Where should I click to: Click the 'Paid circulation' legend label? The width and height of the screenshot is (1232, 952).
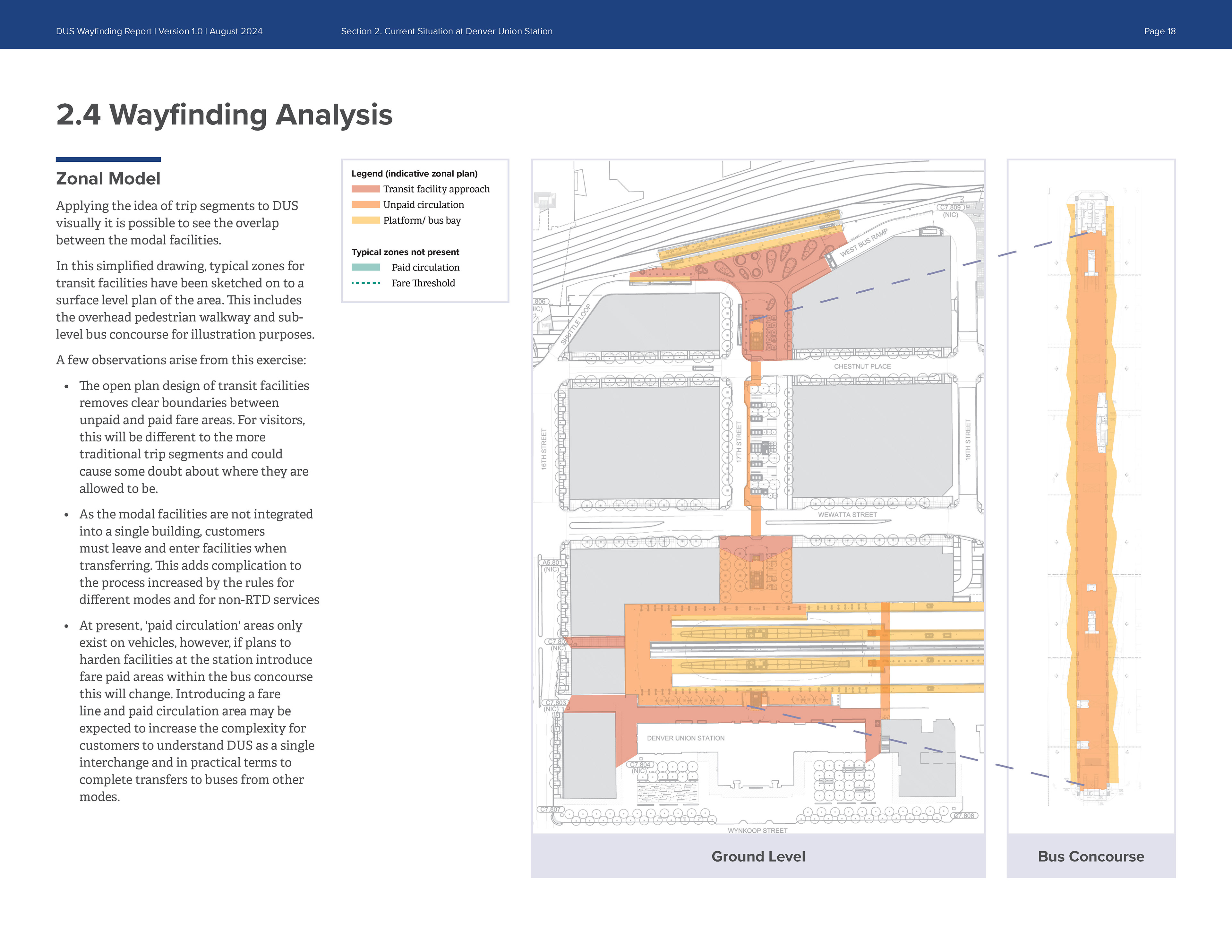425,268
